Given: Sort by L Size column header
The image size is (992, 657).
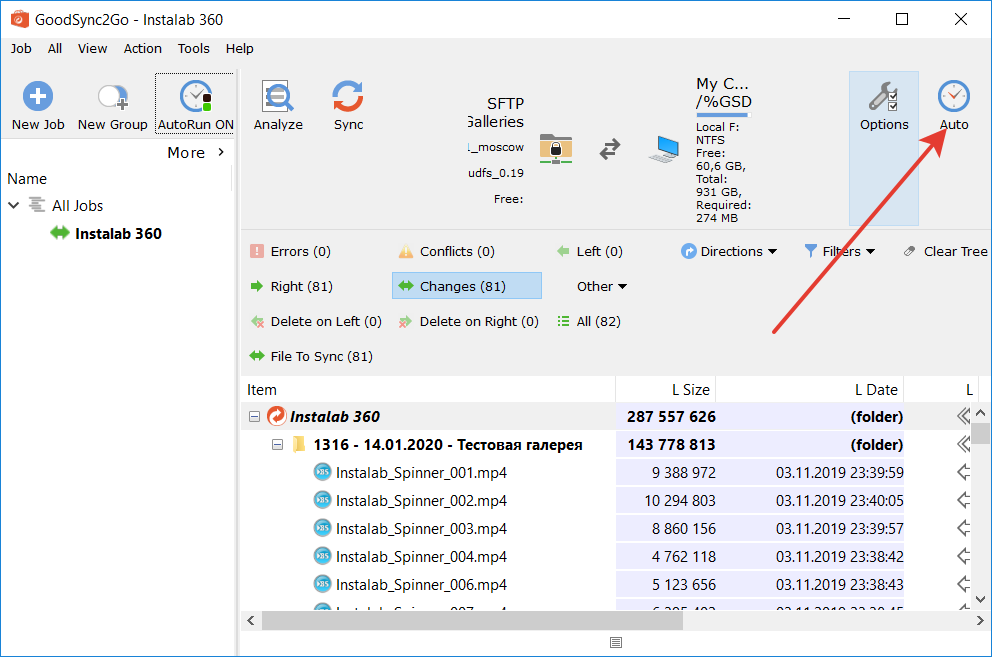Looking at the screenshot, I should 666,389.
